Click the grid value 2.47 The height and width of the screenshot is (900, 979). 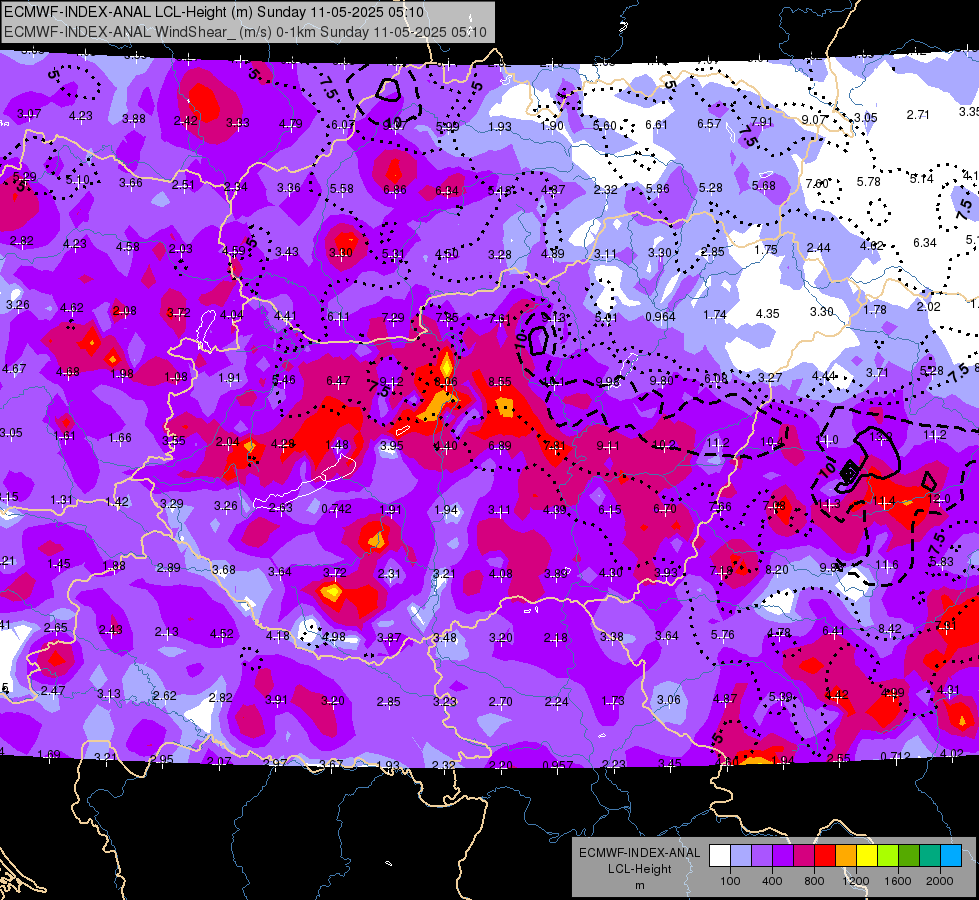coord(53,691)
